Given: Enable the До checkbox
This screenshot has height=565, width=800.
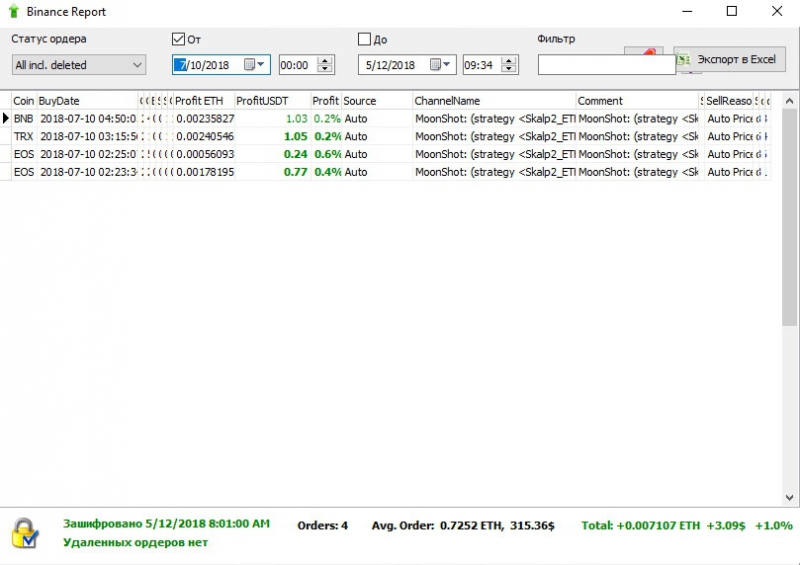Looking at the screenshot, I should point(364,39).
